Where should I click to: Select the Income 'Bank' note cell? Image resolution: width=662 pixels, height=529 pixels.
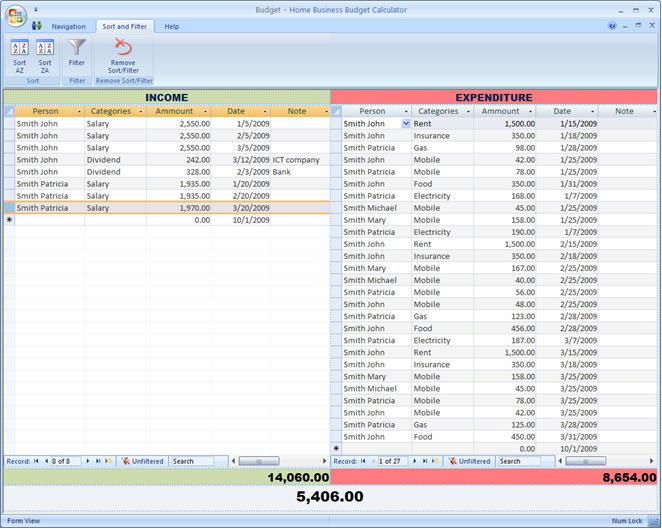(300, 172)
